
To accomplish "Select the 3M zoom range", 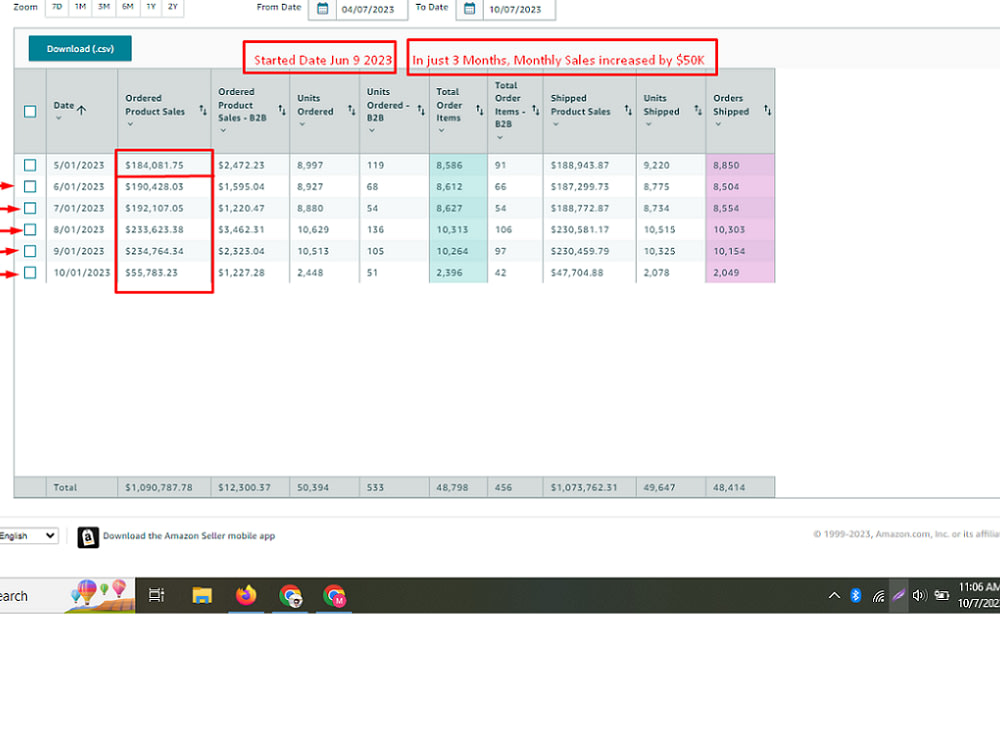I will [104, 7].
